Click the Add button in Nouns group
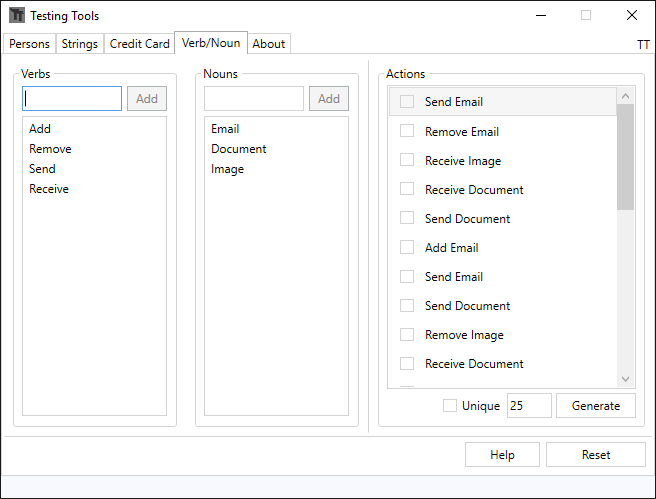 click(x=329, y=99)
